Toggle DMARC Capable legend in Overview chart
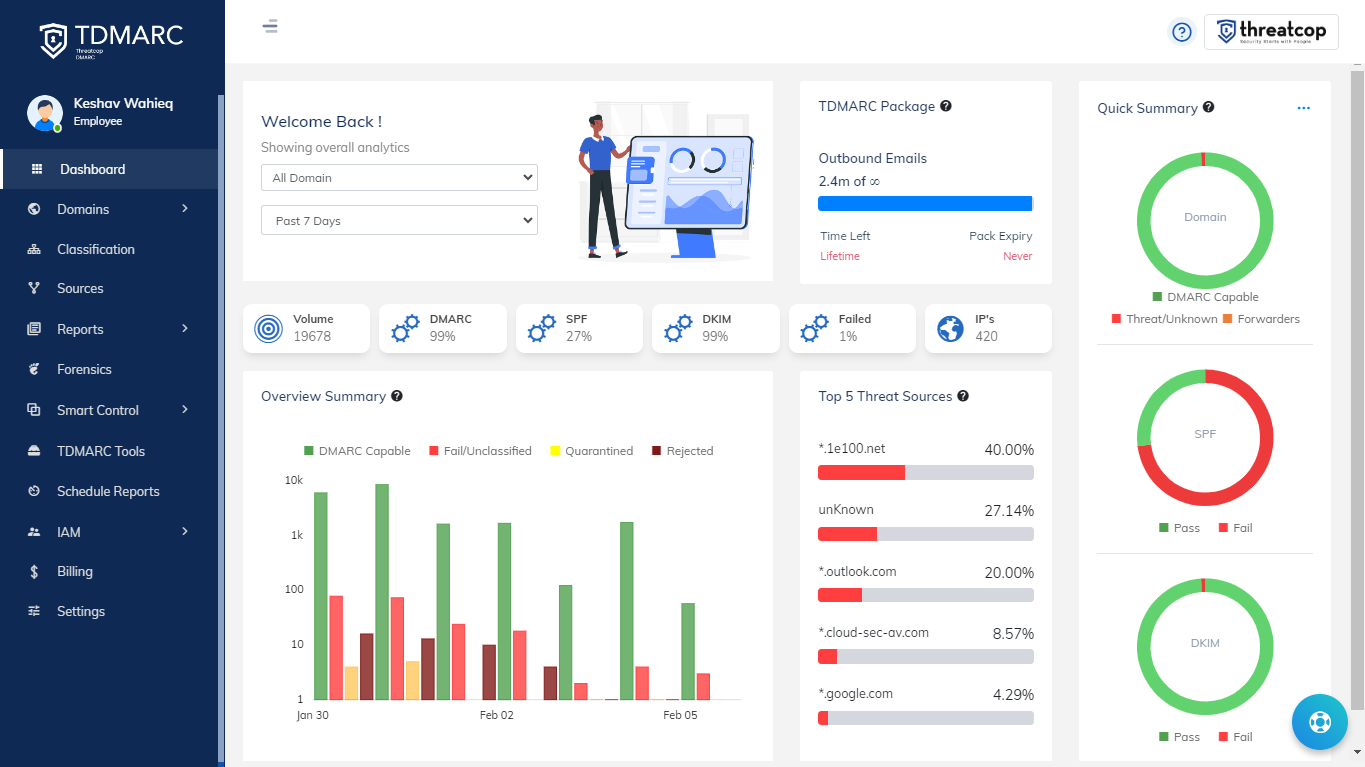Screen dimensions: 1365x767 coord(357,451)
